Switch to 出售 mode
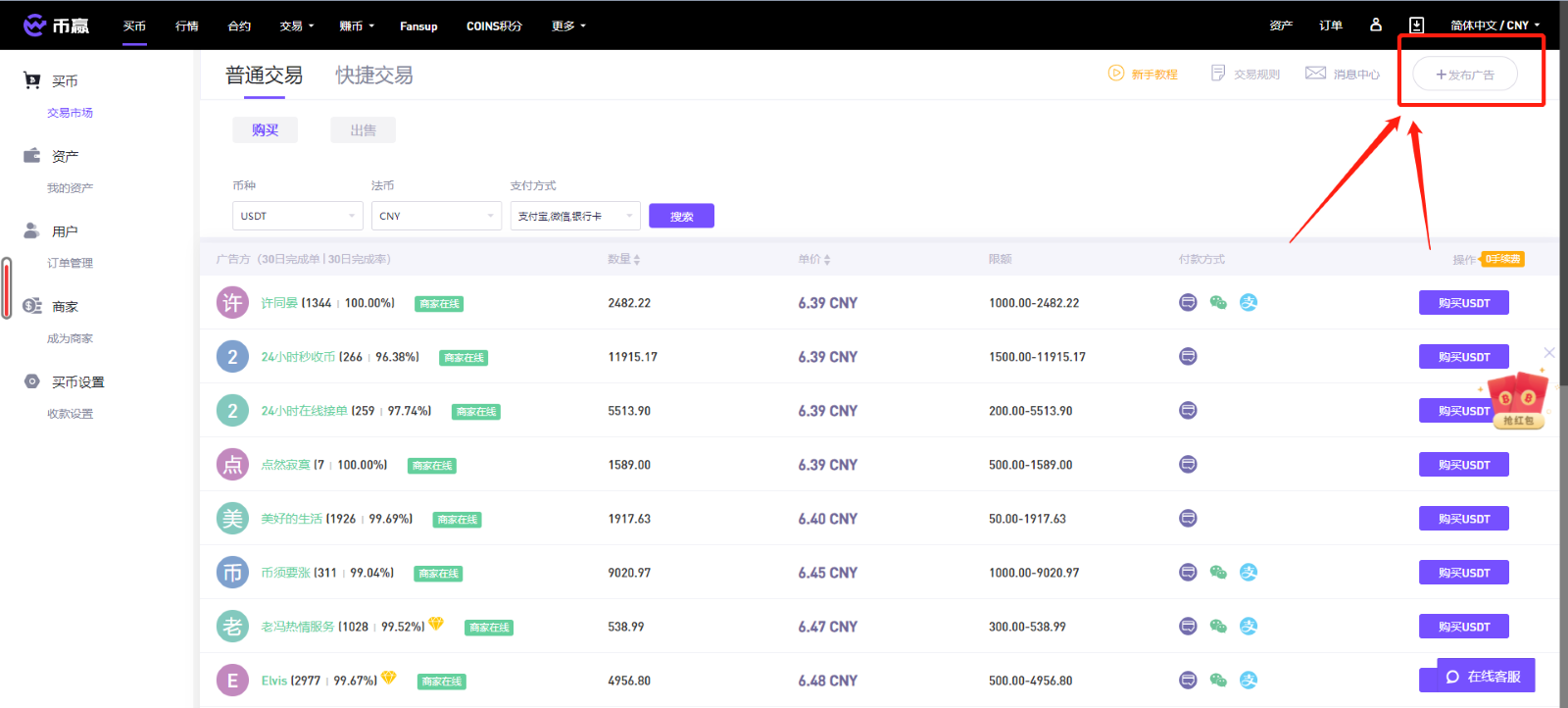This screenshot has width=1568, height=708. pyautogui.click(x=363, y=129)
